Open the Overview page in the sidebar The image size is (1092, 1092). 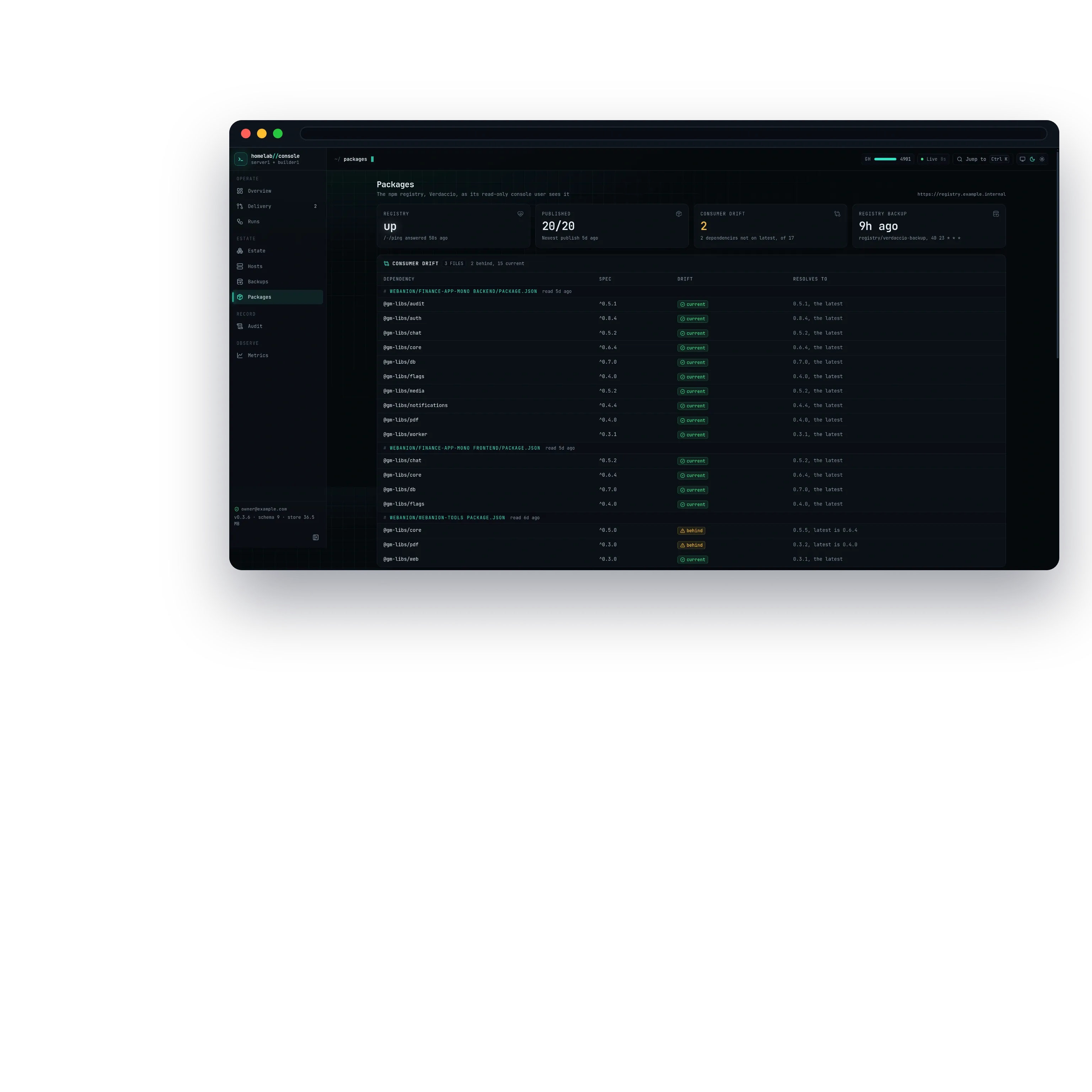coord(278,191)
